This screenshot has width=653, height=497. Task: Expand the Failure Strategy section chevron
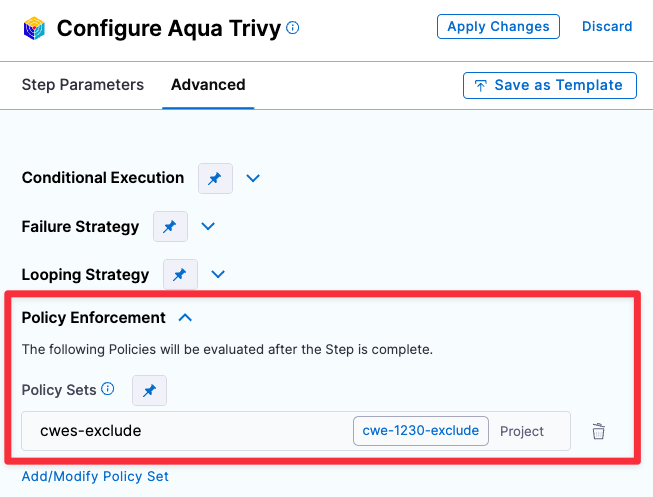pos(208,227)
